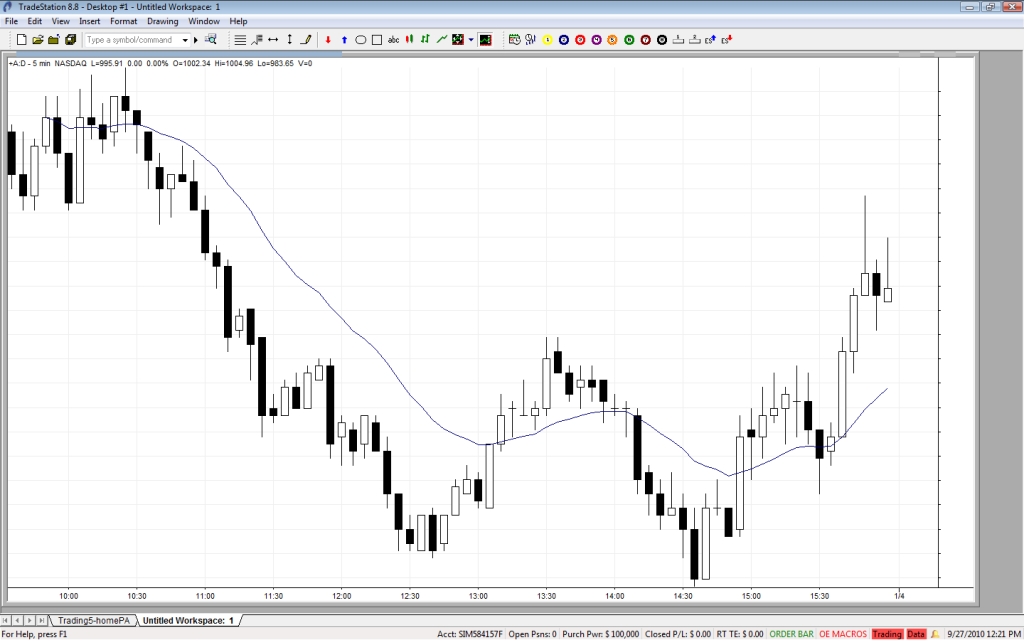Choose the abc text drawing tool
This screenshot has height=640, width=1024.
click(x=394, y=40)
